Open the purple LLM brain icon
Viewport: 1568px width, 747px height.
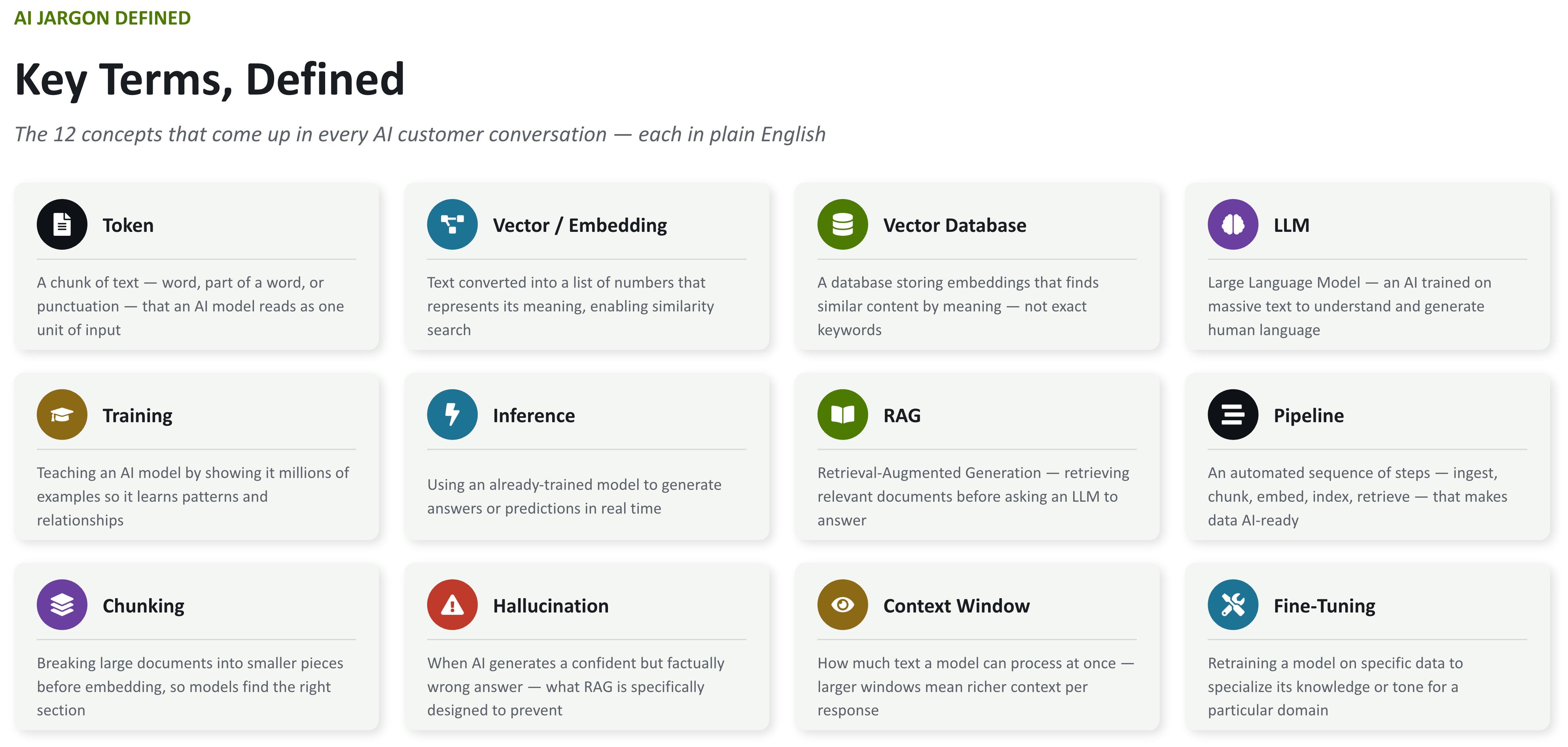point(1233,225)
